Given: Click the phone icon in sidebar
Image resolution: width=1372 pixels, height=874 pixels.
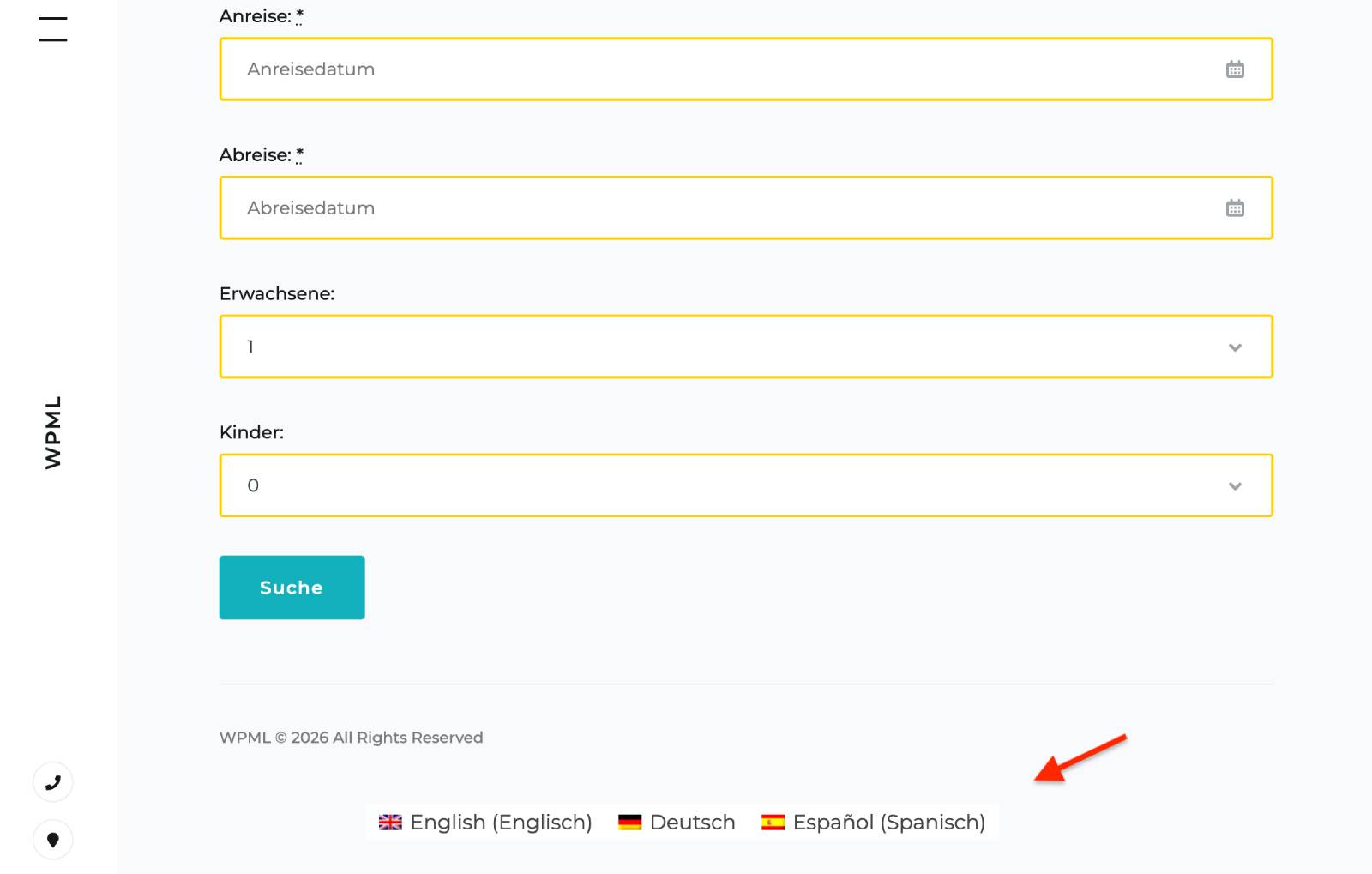Looking at the screenshot, I should [53, 782].
